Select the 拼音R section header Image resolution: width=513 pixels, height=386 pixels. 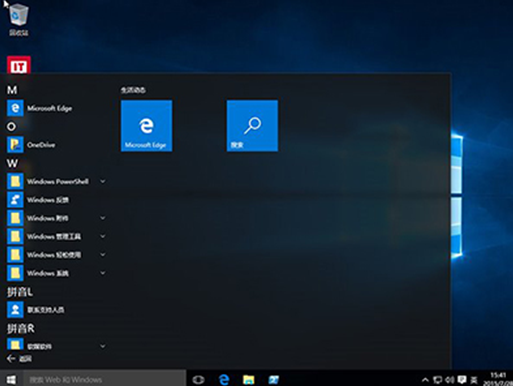pos(21,329)
